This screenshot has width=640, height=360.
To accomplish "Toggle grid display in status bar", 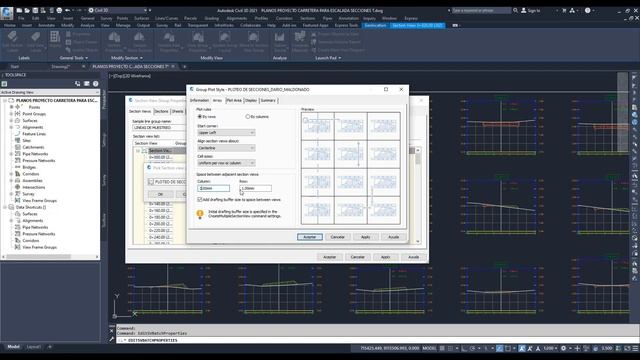I will [x=442, y=348].
